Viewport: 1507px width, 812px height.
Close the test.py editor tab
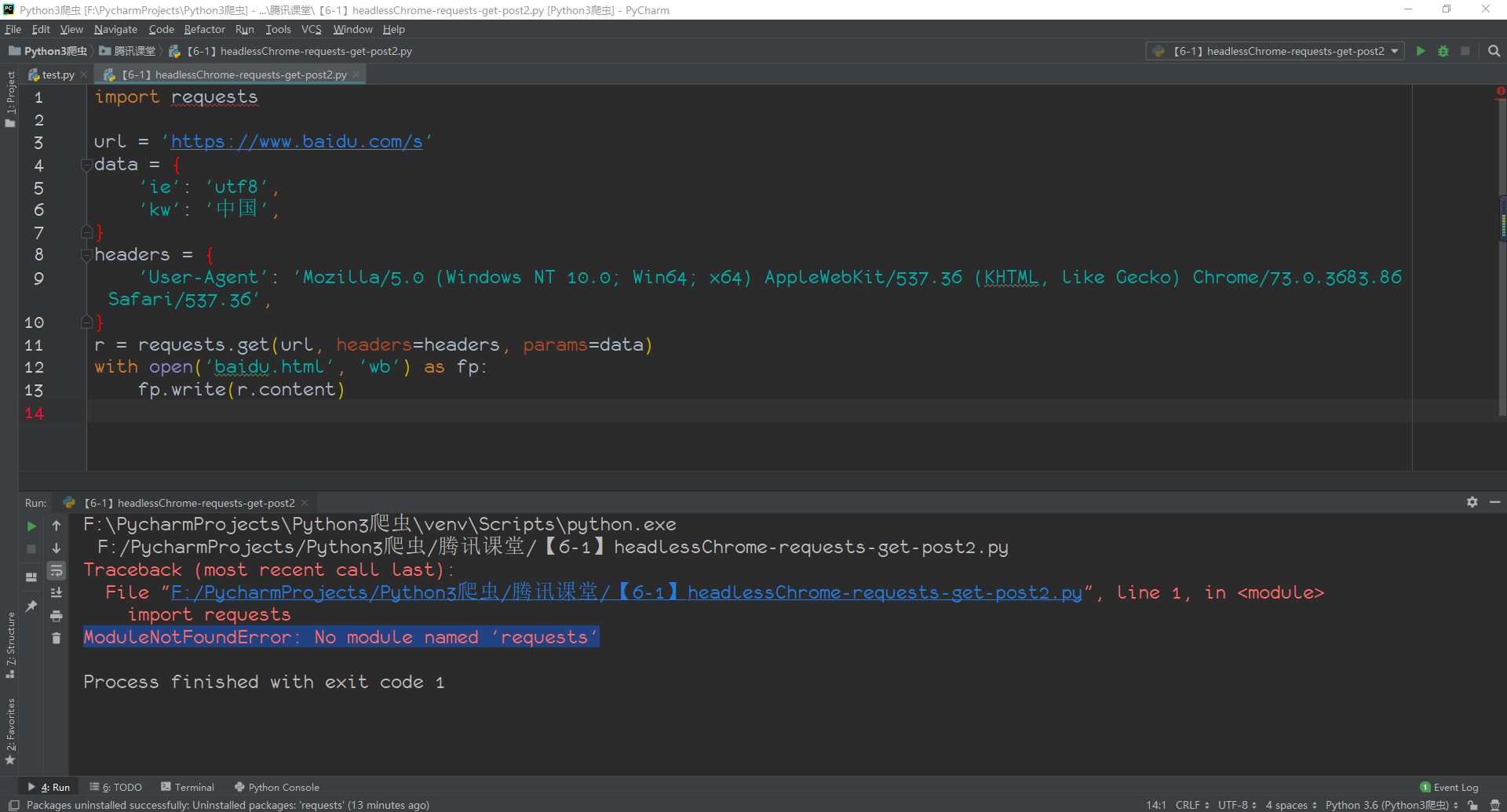click(84, 75)
